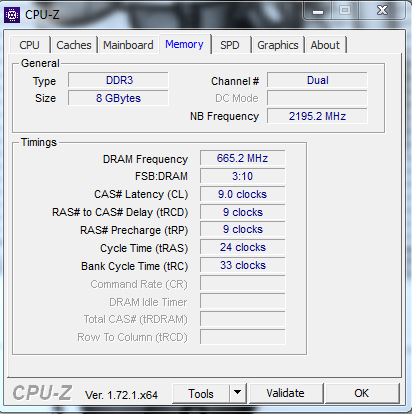The height and width of the screenshot is (414, 412).
Task: Go to the SPD tab
Action: tap(230, 45)
